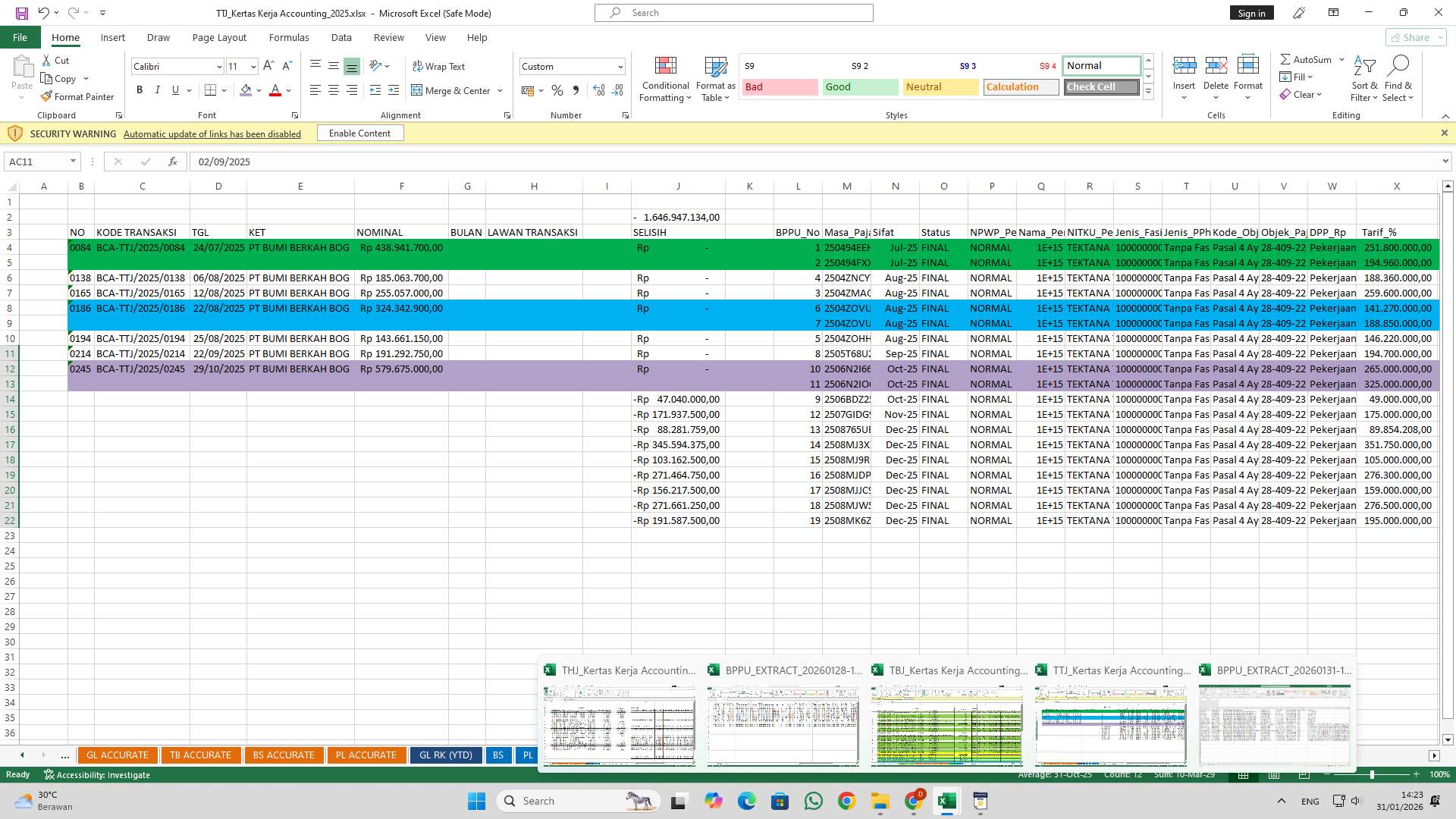
Task: Adjust the zoom level slider
Action: click(1371, 775)
